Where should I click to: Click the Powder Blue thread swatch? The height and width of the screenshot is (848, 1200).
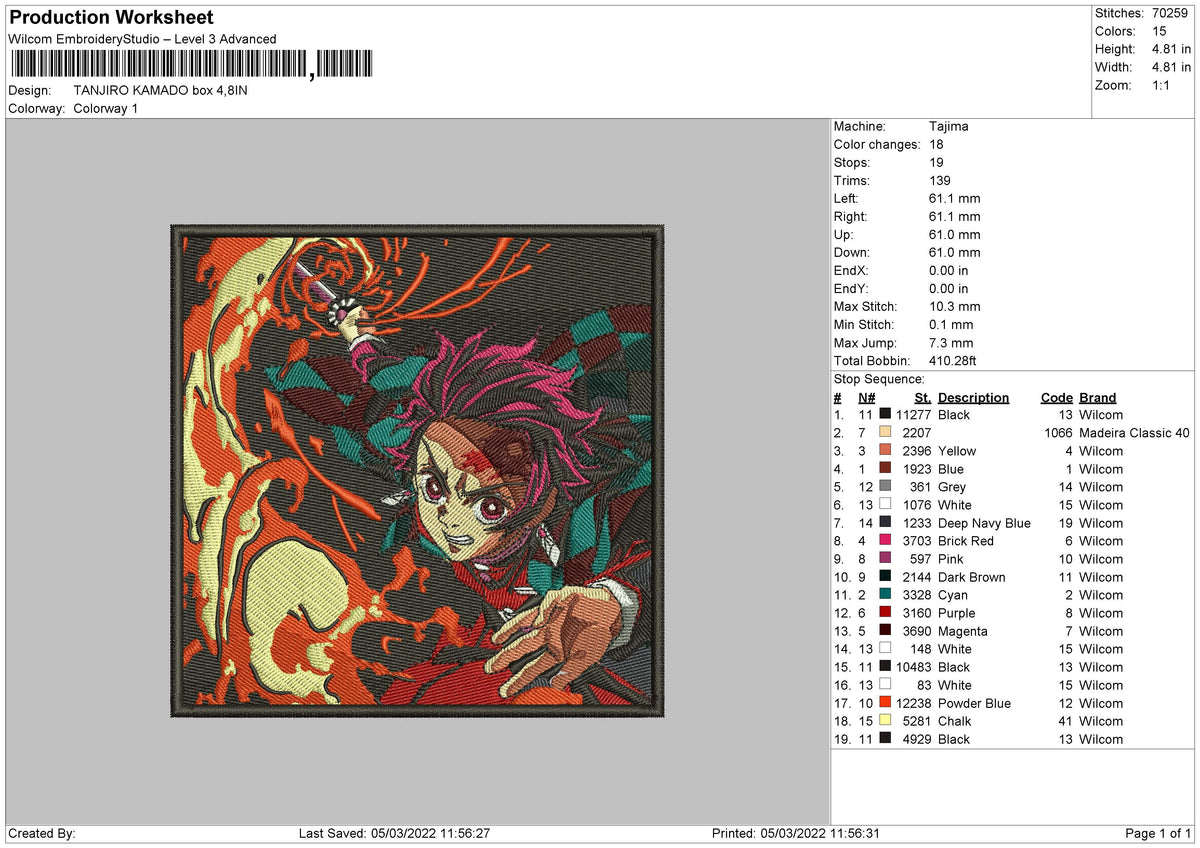(885, 703)
